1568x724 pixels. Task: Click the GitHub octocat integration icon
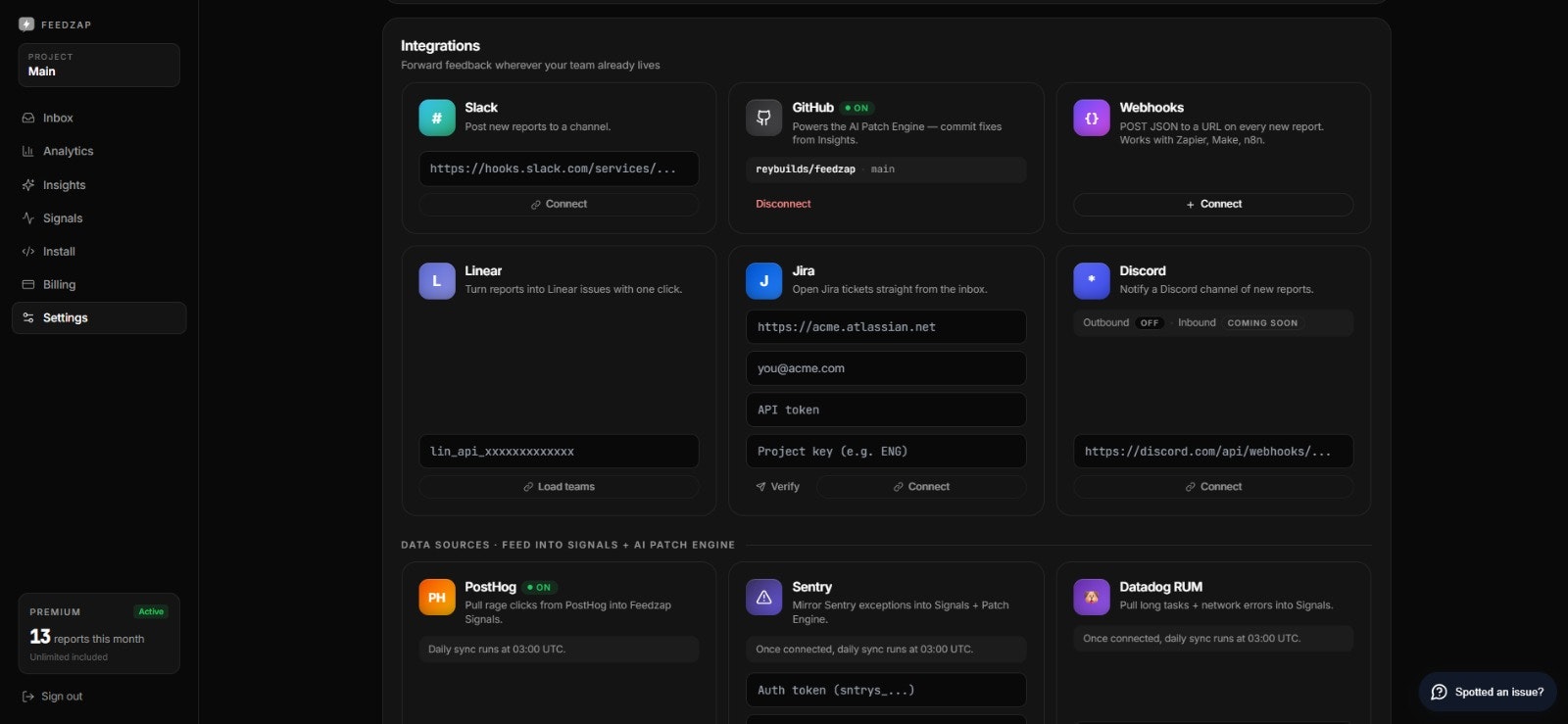click(764, 118)
